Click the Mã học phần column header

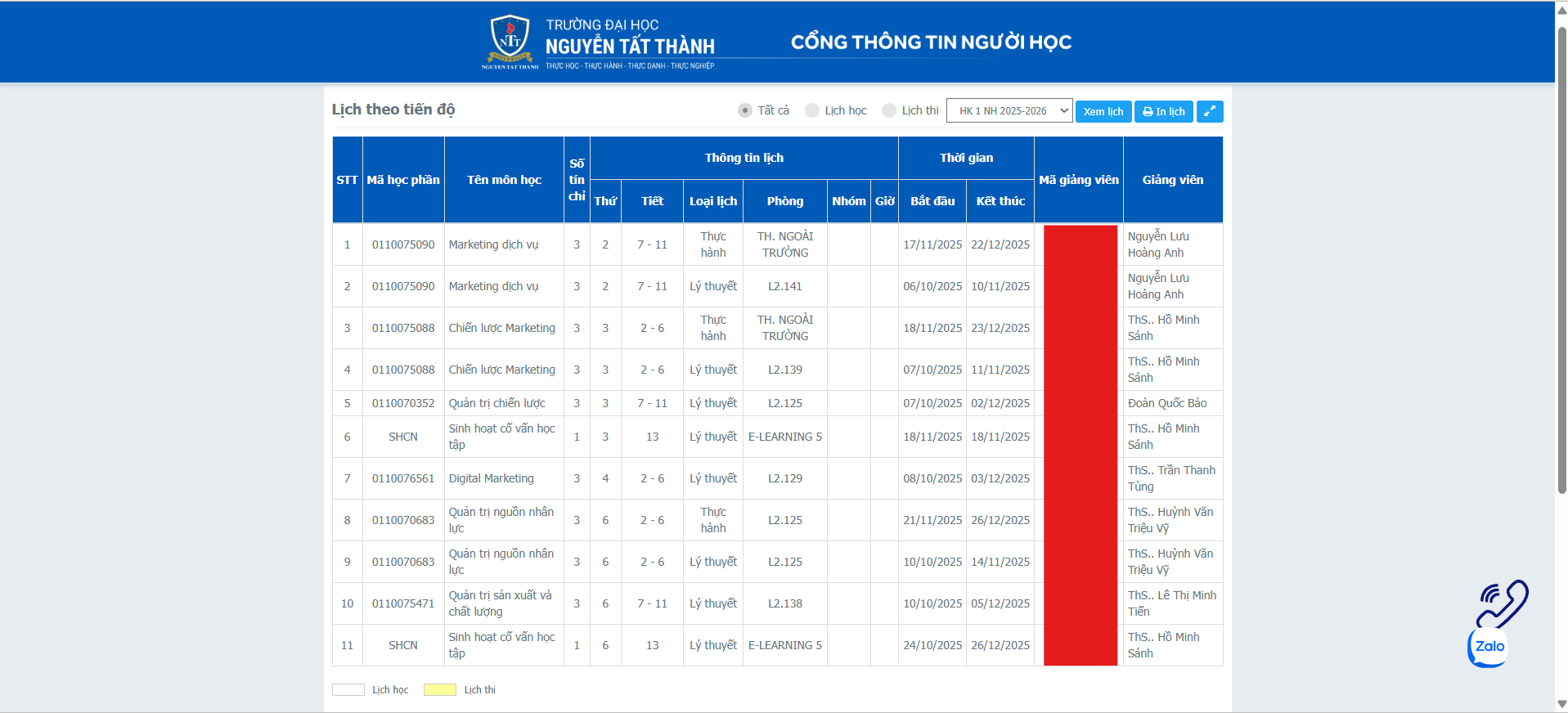click(x=403, y=180)
